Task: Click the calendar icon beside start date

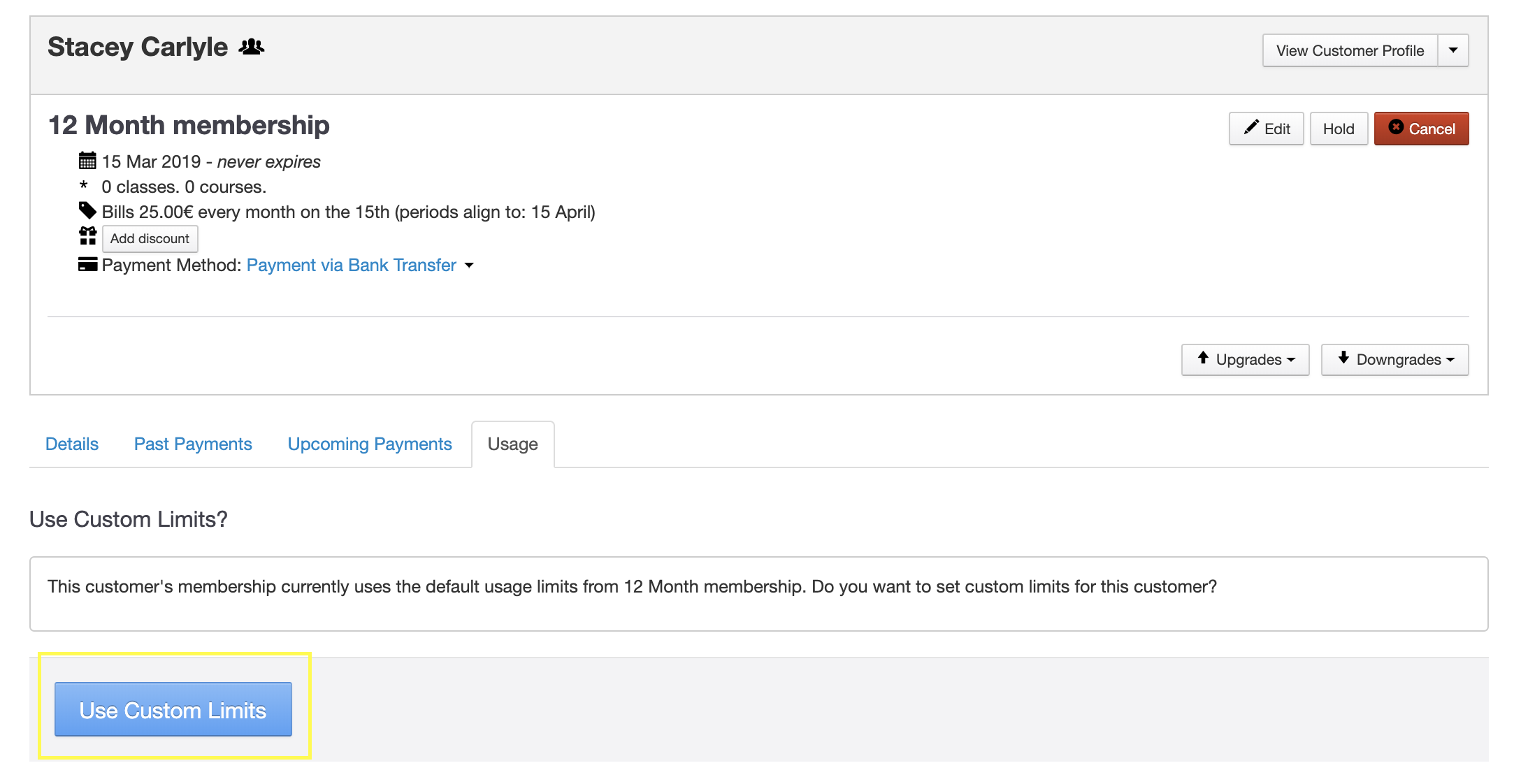Action: coord(87,161)
